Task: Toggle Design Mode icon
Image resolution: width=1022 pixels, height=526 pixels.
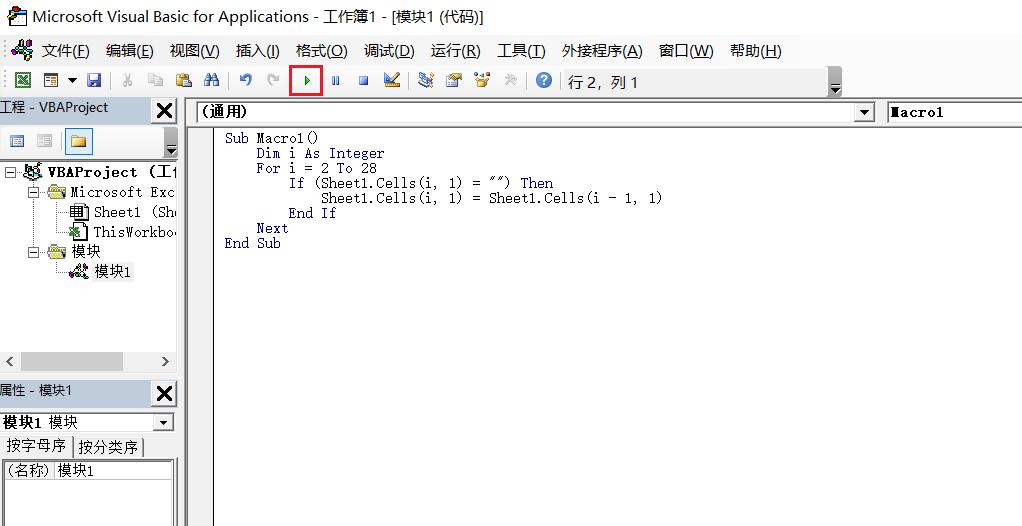Action: point(392,80)
